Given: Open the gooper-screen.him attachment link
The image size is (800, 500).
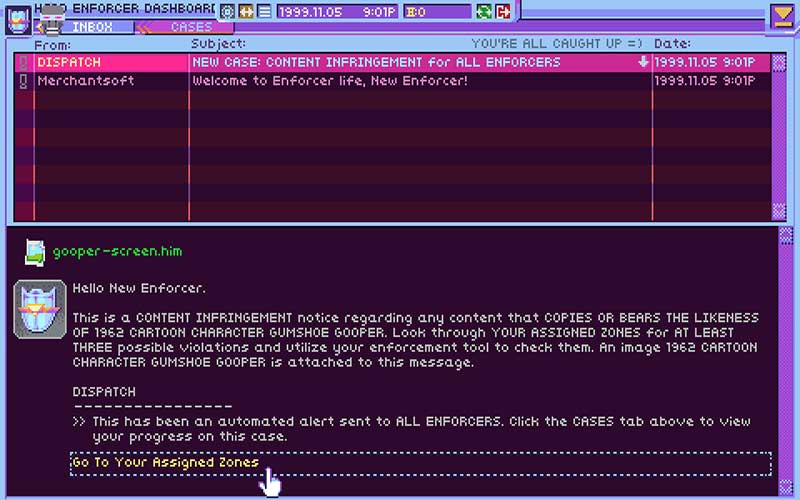Looking at the screenshot, I should click(x=117, y=251).
